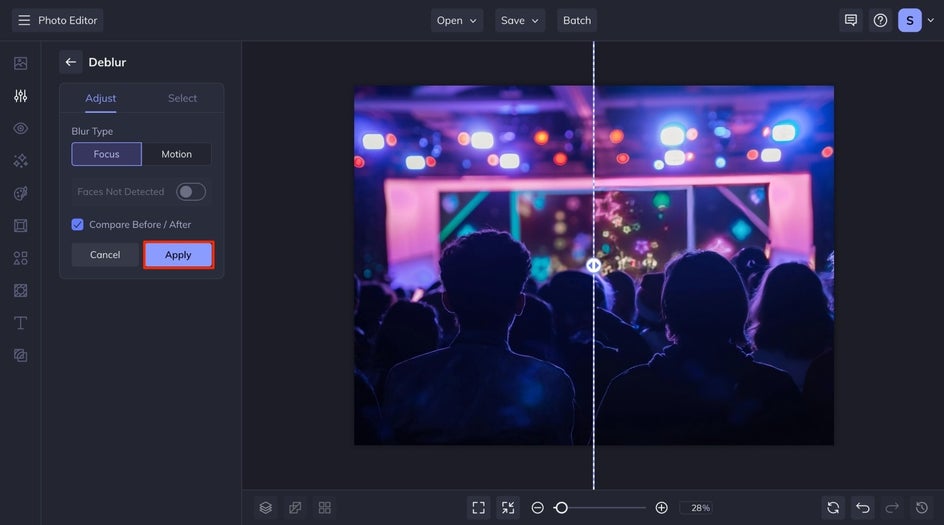Image resolution: width=944 pixels, height=525 pixels.
Task: Open the Open dropdown menu
Action: tap(457, 20)
